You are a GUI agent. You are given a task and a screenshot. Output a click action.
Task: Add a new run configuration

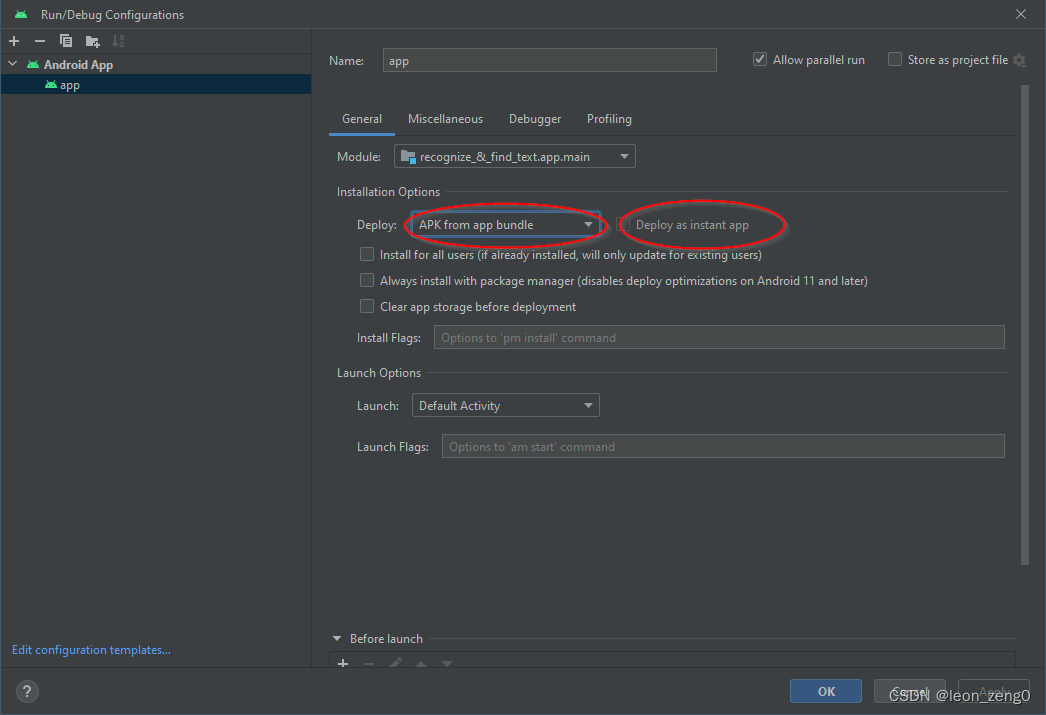(14, 41)
